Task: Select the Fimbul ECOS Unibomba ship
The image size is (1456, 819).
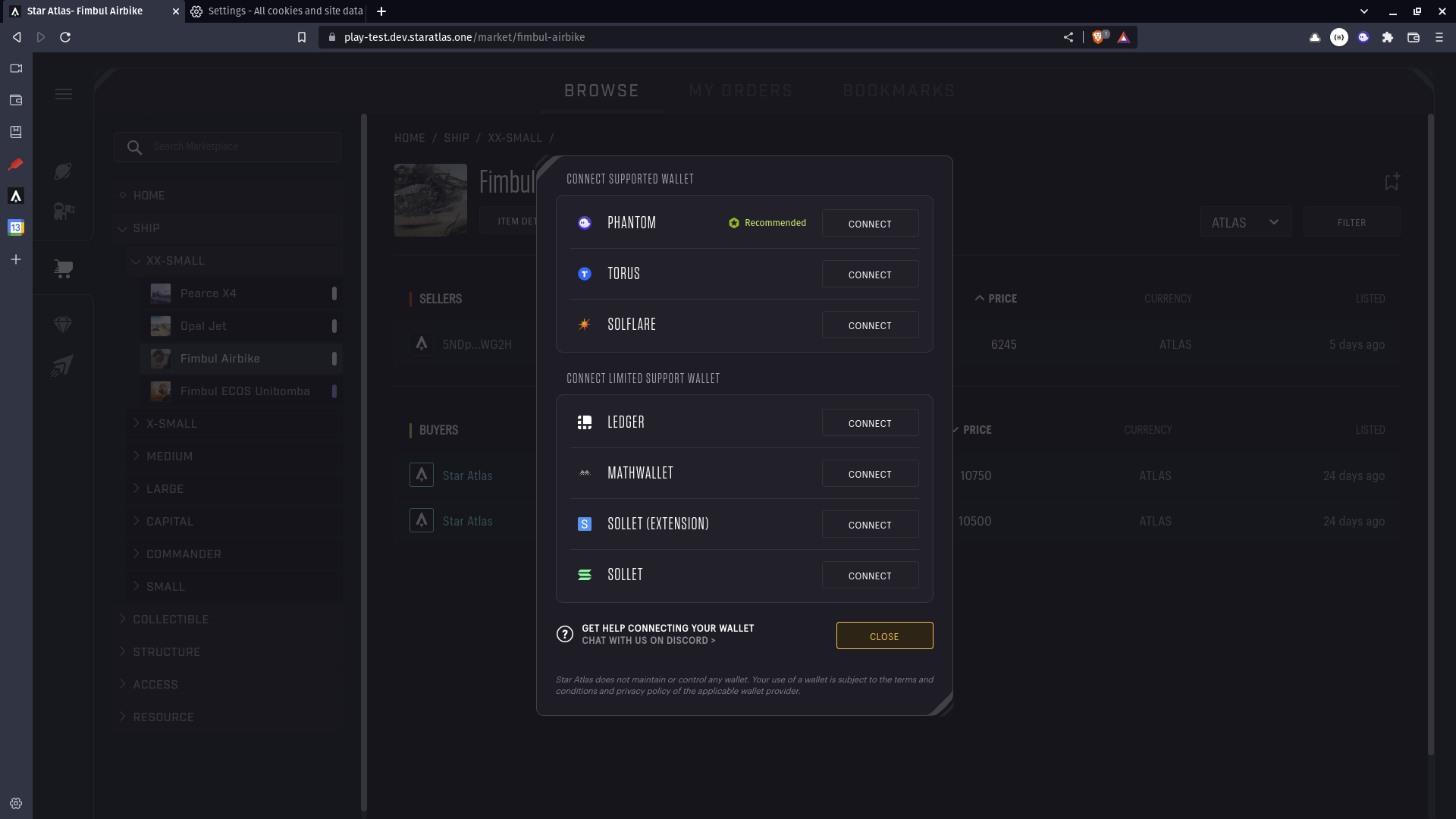Action: click(241, 391)
